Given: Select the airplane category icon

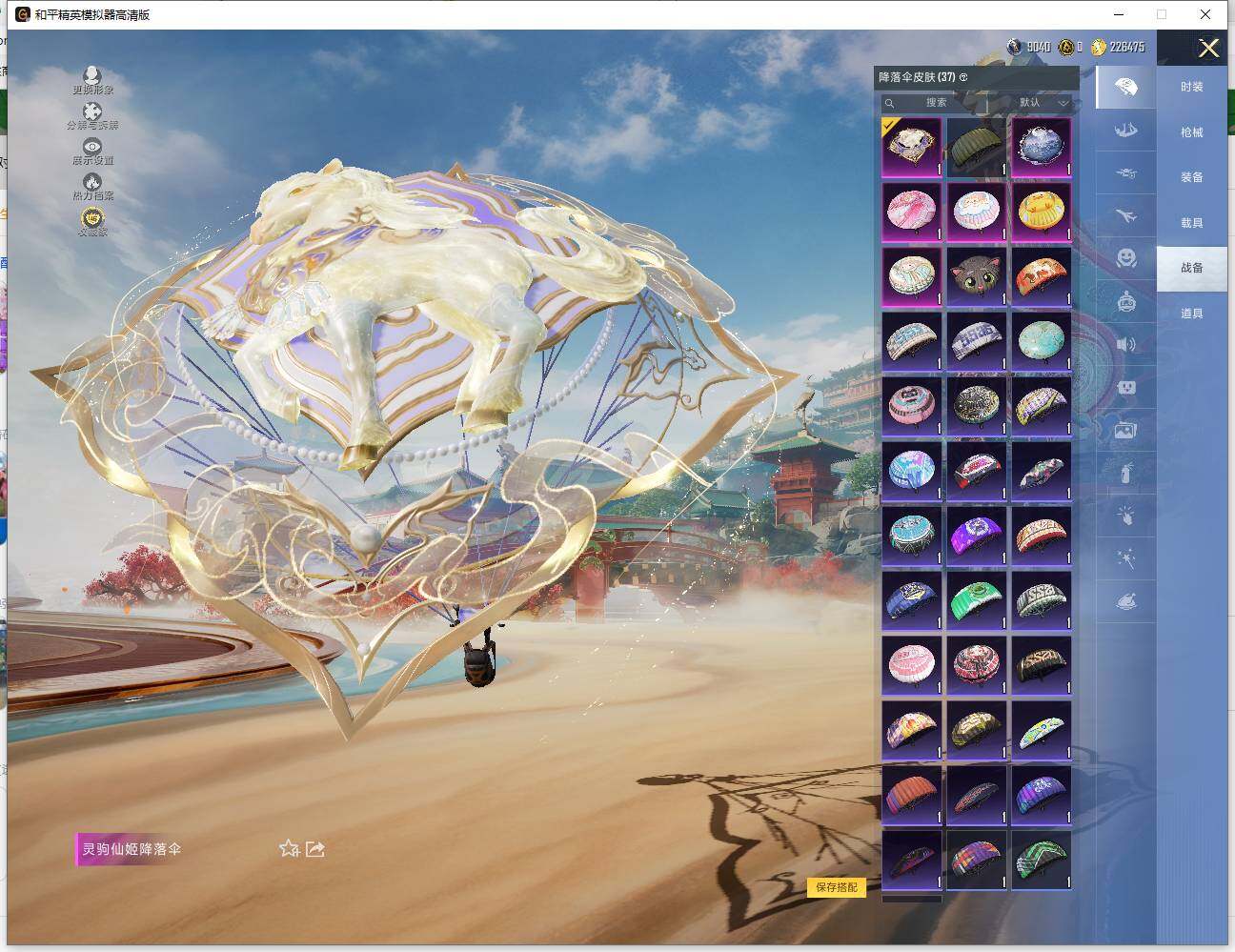Looking at the screenshot, I should coord(1125,216).
